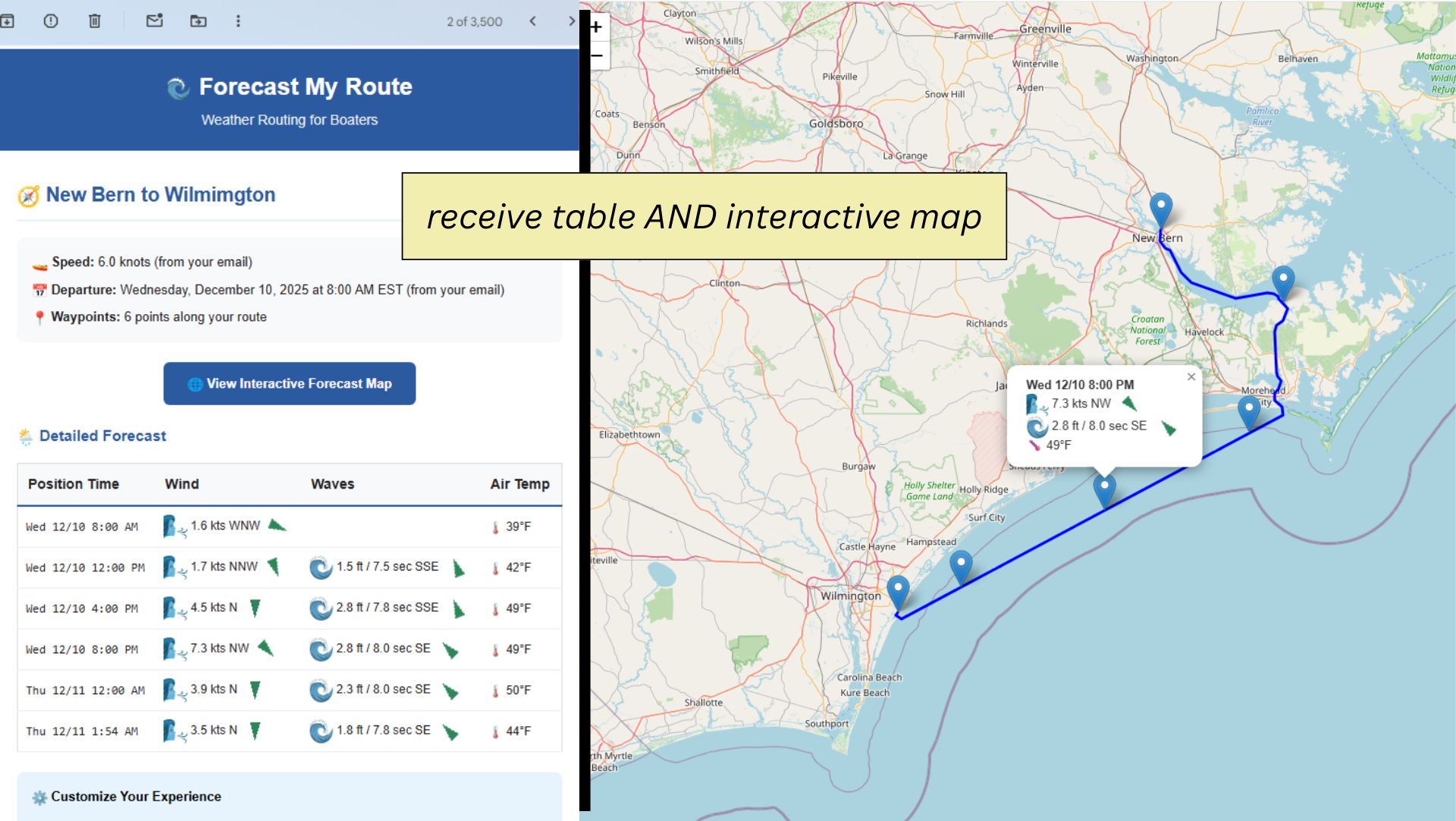
Task: Click the View Interactive Forecast Map button
Action: pos(290,384)
